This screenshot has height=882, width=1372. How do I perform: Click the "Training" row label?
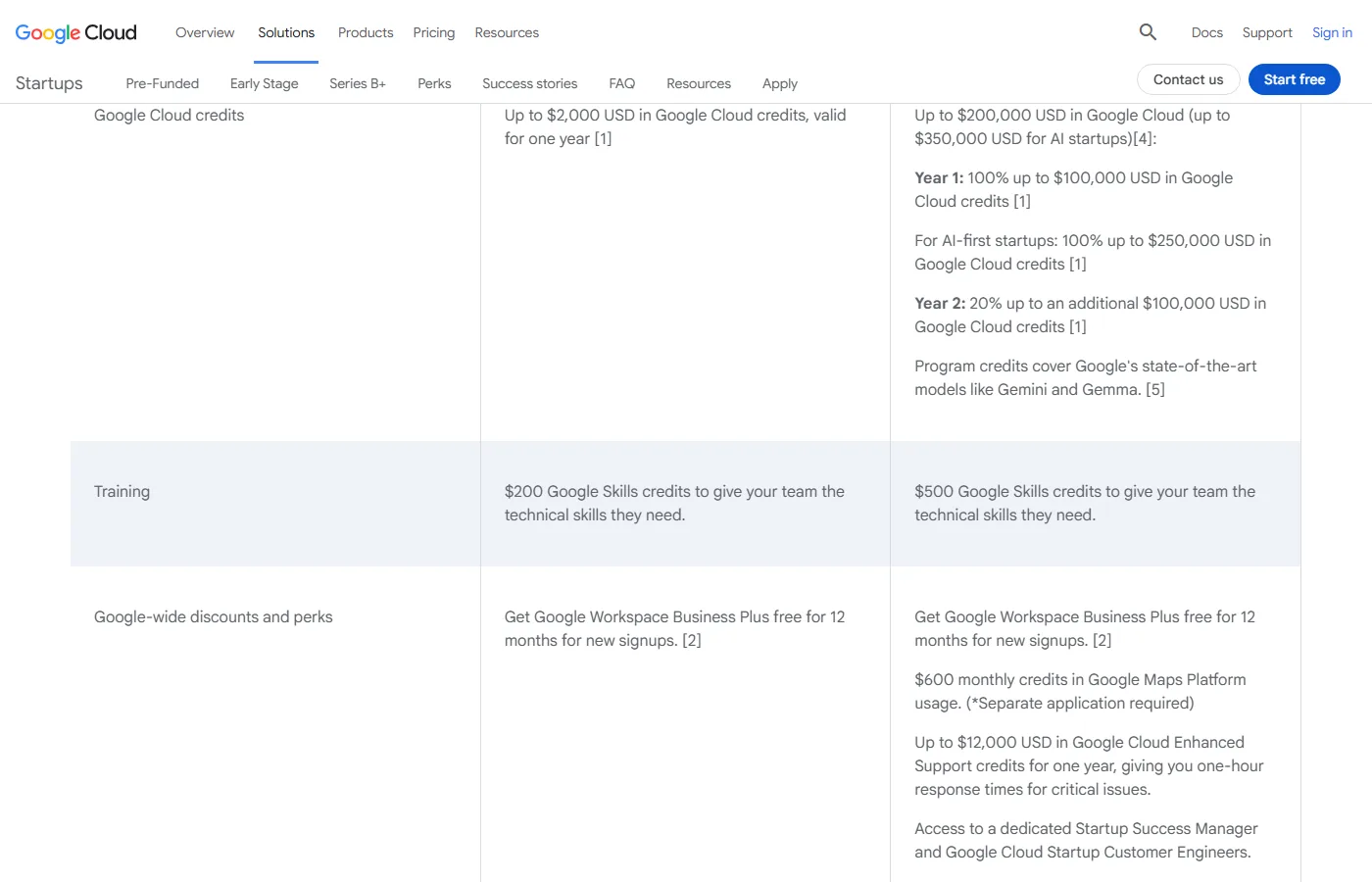(122, 491)
